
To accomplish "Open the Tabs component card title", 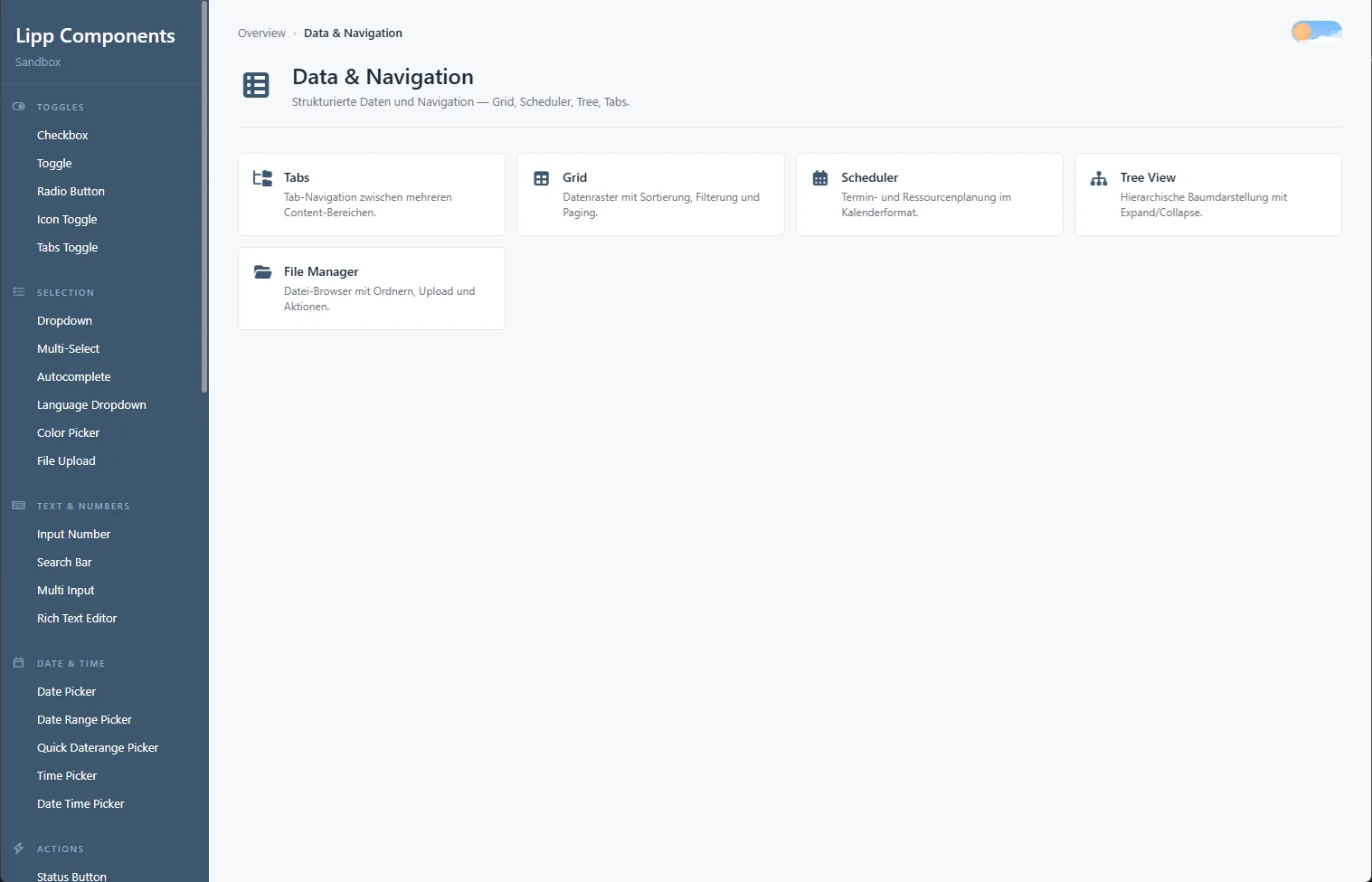I will (x=297, y=177).
